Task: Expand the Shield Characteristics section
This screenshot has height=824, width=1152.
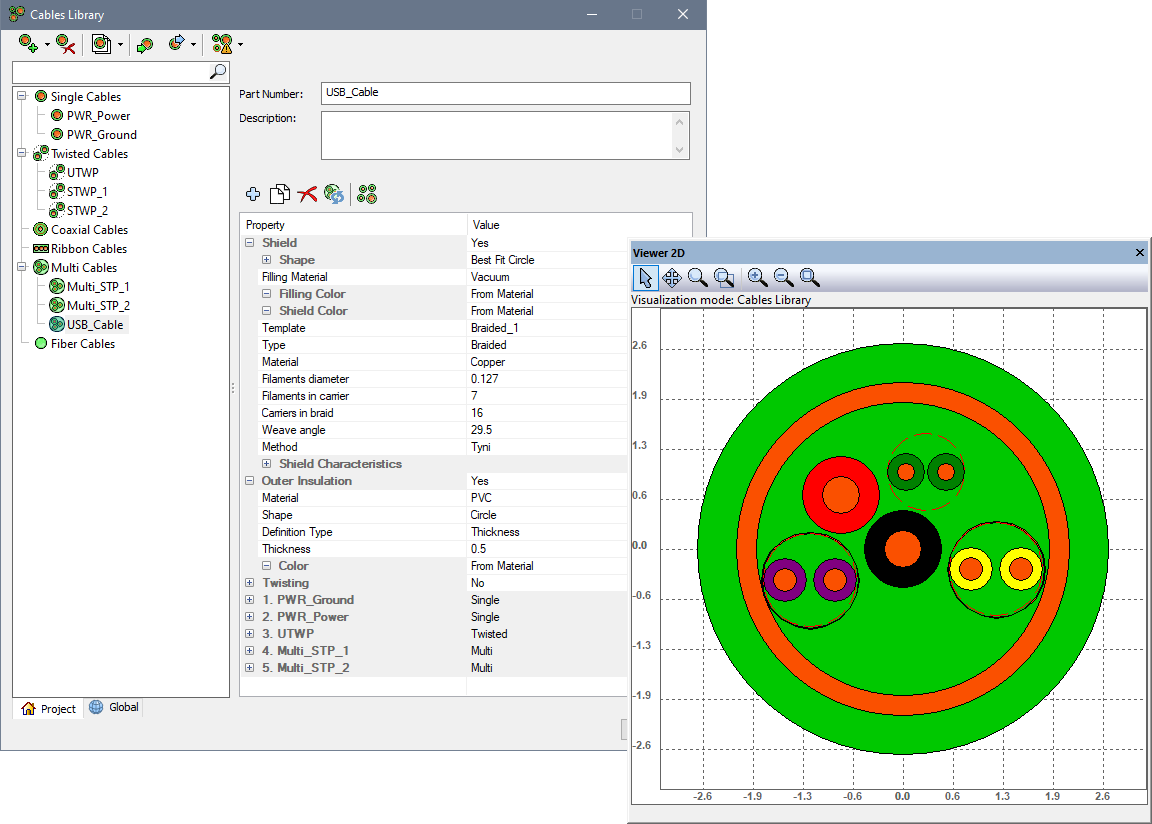Action: tap(267, 464)
